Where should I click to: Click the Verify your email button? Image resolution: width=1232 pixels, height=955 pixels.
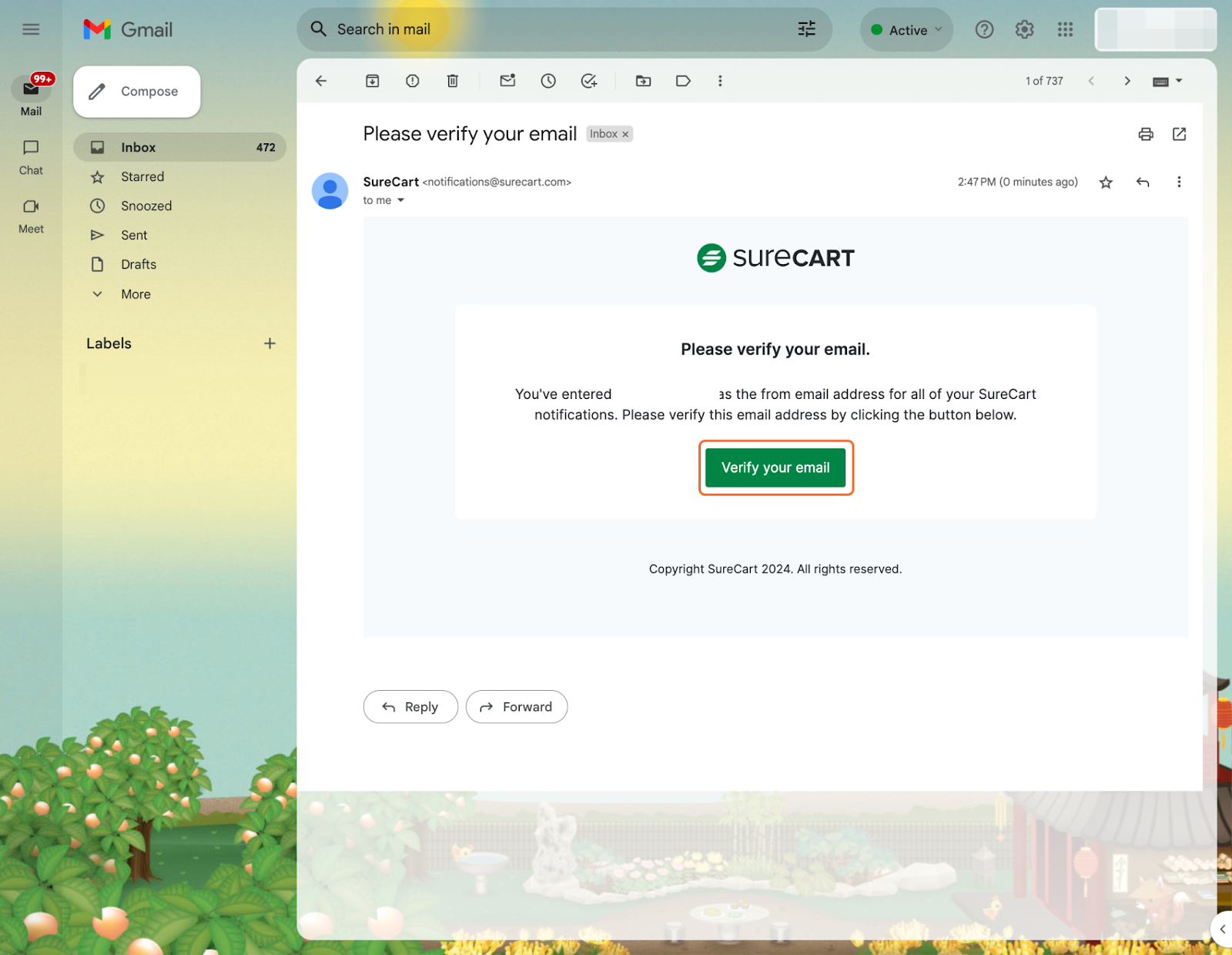[775, 467]
